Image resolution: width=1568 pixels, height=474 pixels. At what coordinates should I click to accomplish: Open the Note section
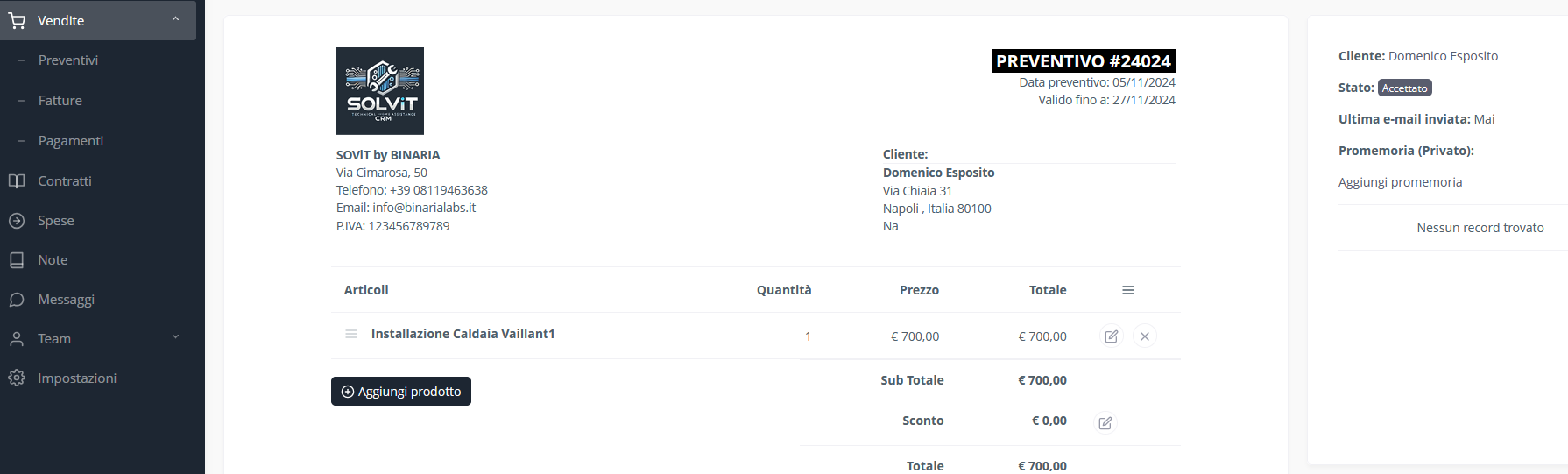click(x=53, y=260)
